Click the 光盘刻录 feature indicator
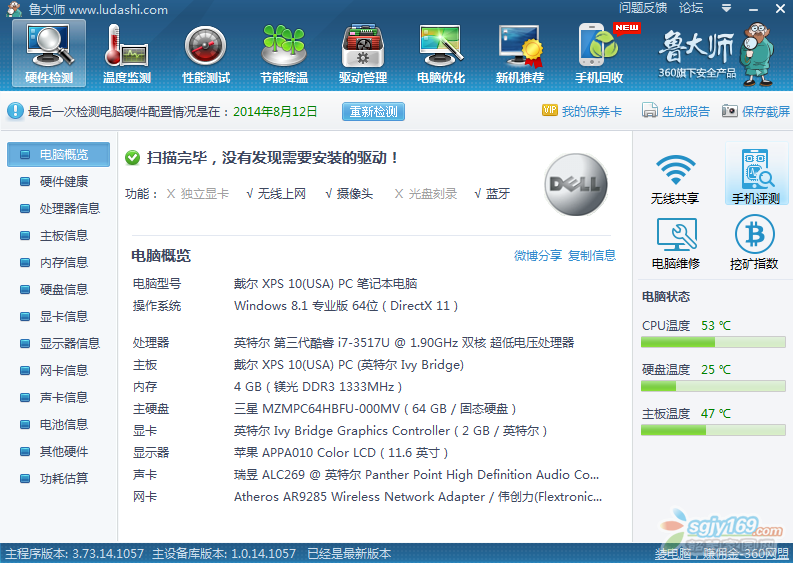The height and width of the screenshot is (563, 793). [426, 194]
